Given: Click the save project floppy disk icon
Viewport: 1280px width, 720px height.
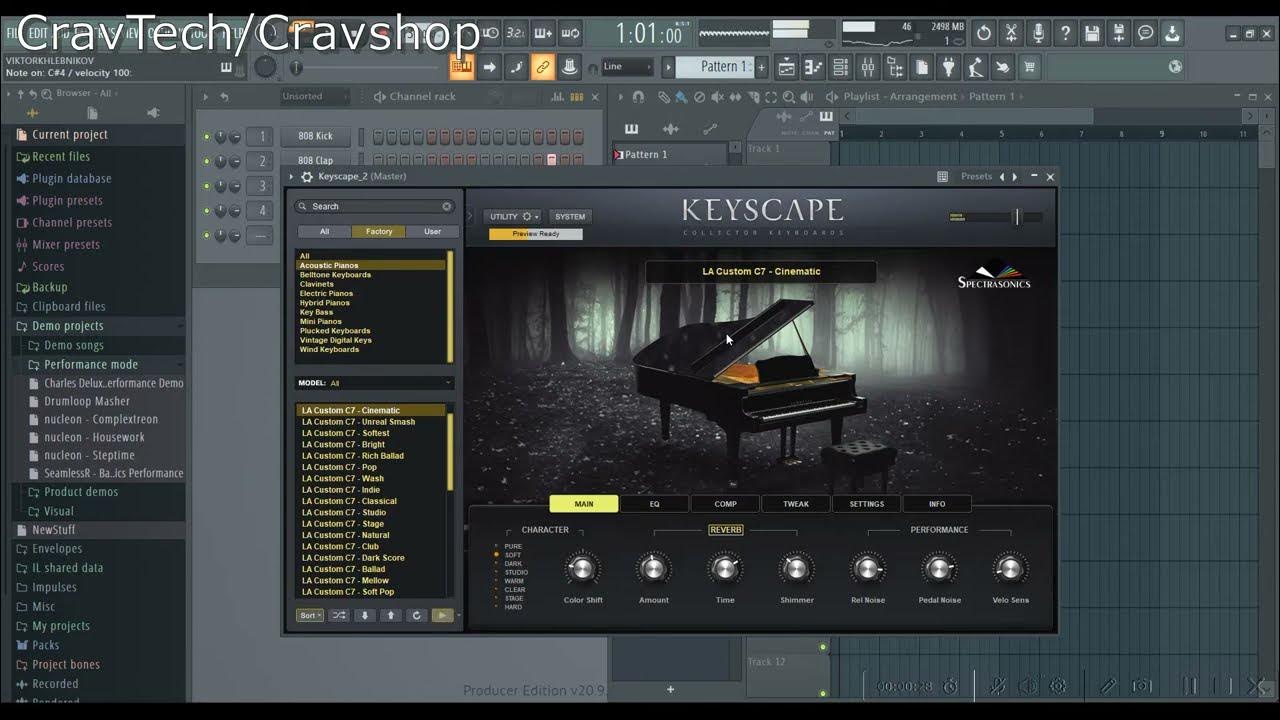Looking at the screenshot, I should [x=1092, y=33].
